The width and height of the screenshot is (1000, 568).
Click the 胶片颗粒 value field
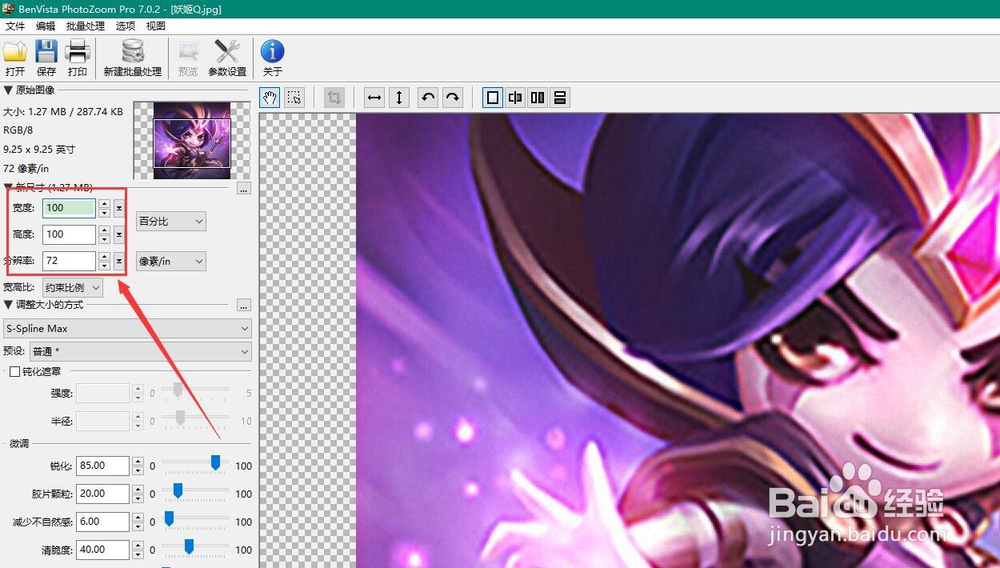103,493
